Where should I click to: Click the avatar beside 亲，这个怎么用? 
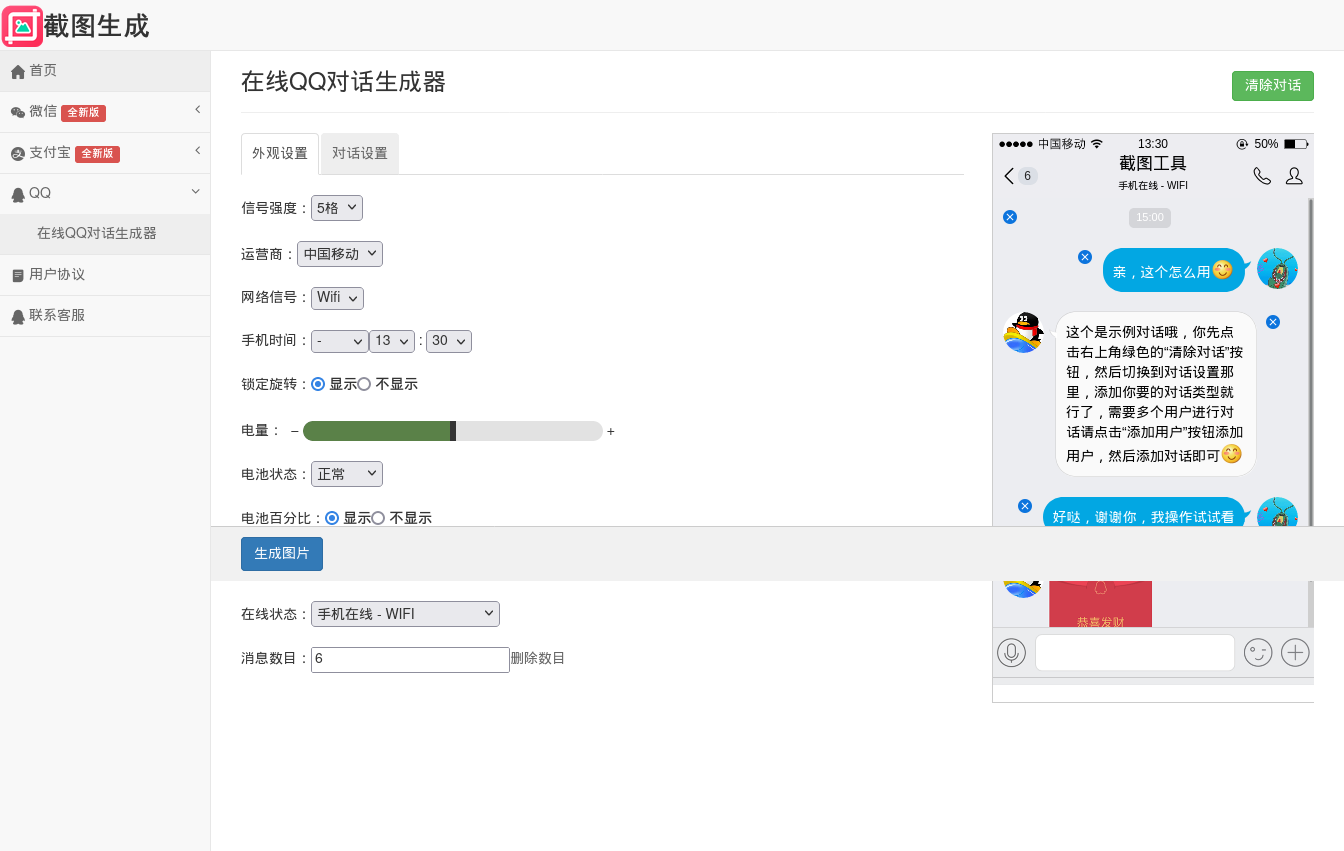1277,269
